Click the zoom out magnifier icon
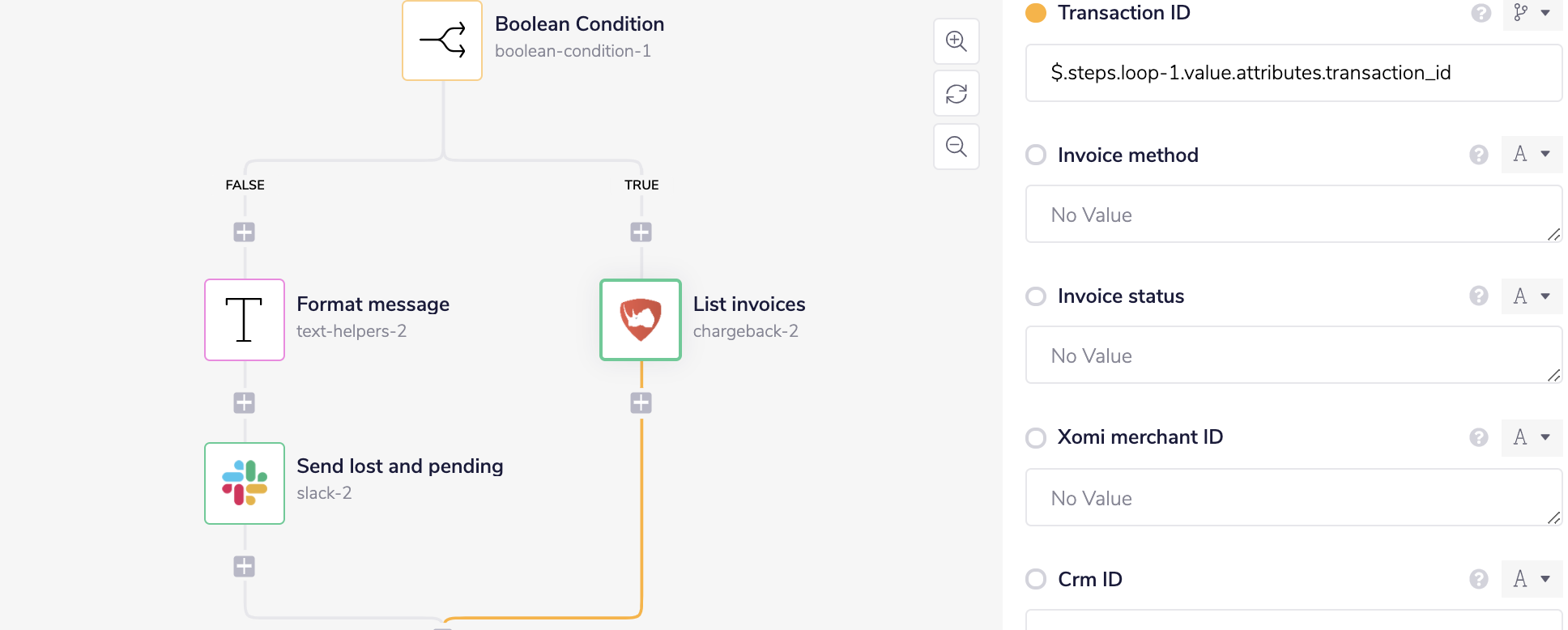 957,147
